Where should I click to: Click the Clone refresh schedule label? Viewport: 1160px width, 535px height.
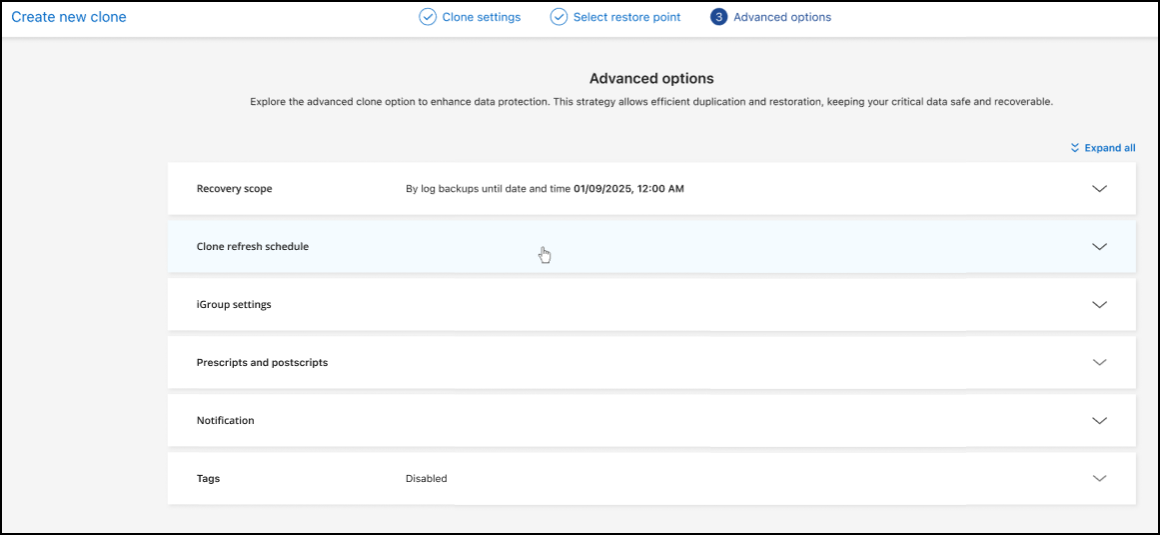coord(252,247)
